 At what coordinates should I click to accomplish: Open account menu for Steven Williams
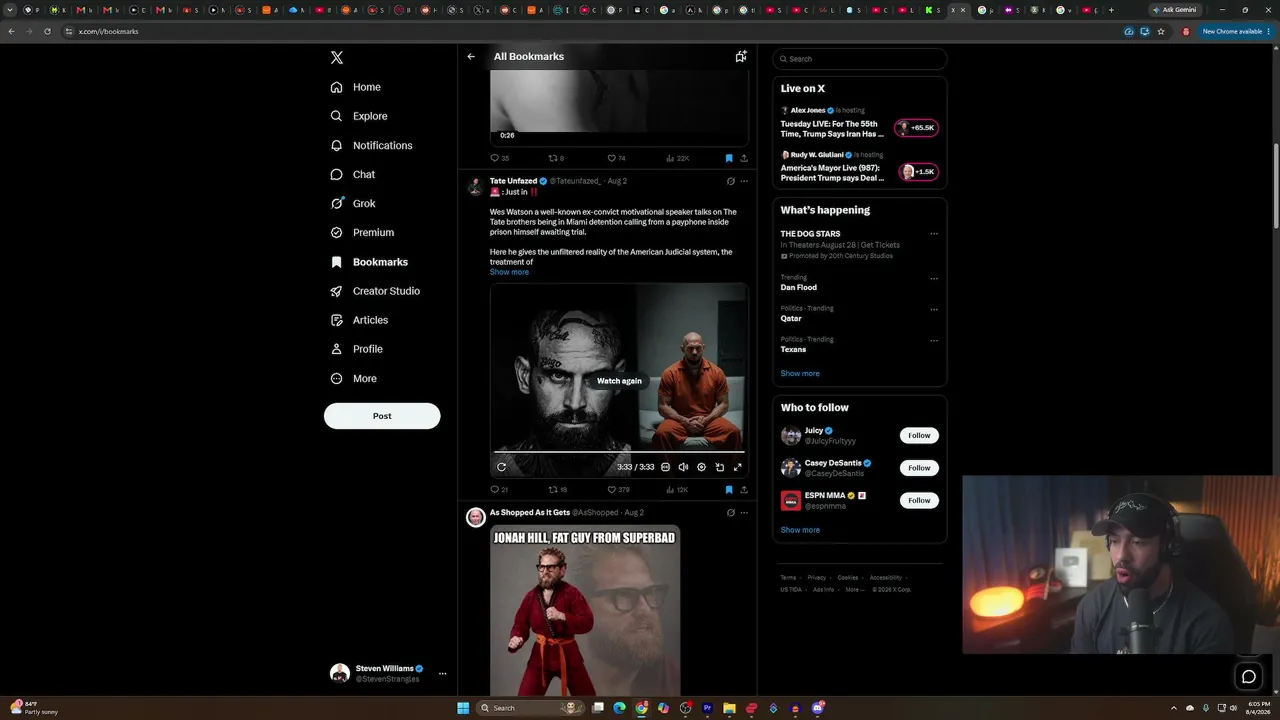coord(389,673)
